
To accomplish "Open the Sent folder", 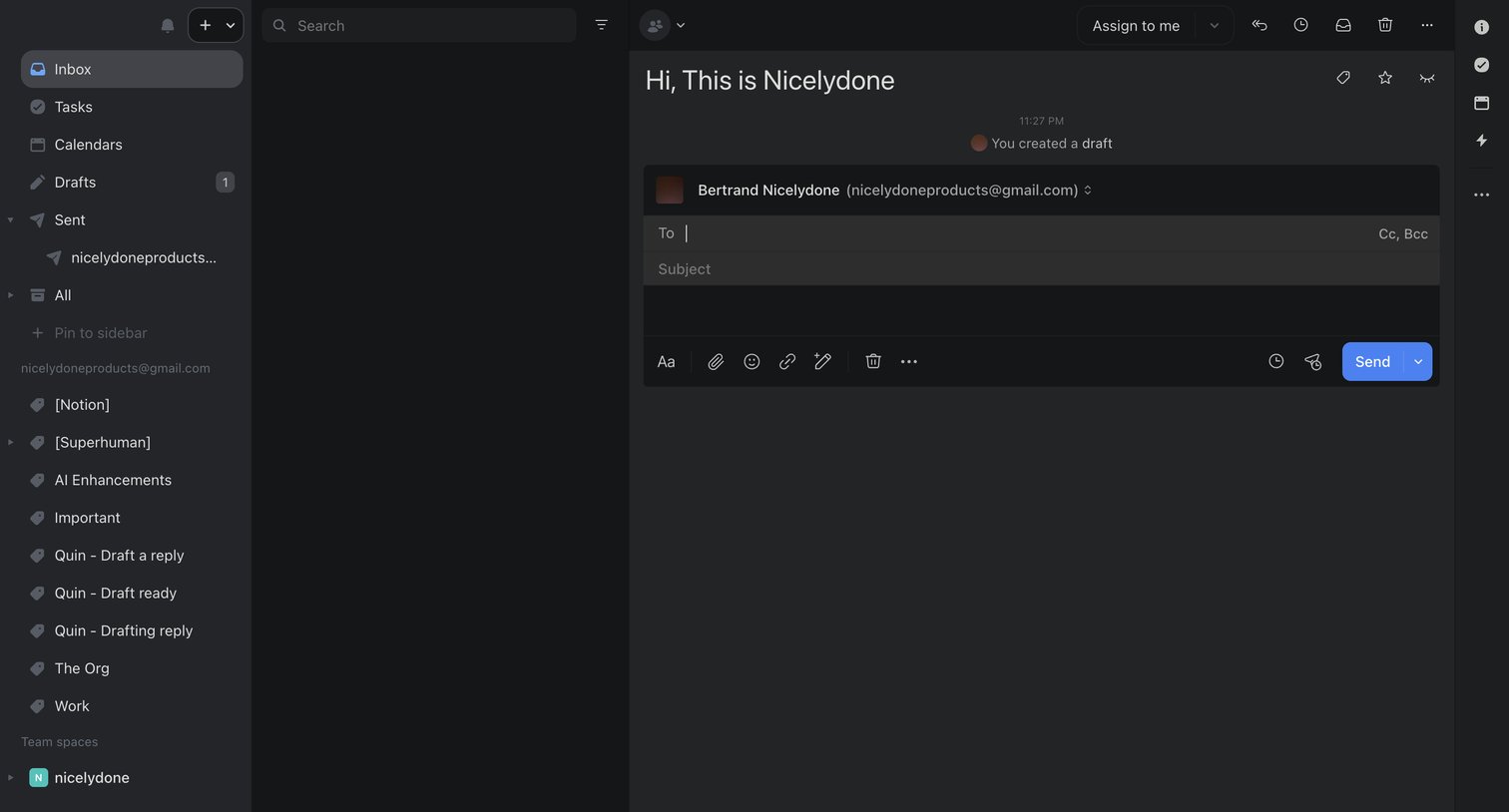I will tap(132, 219).
